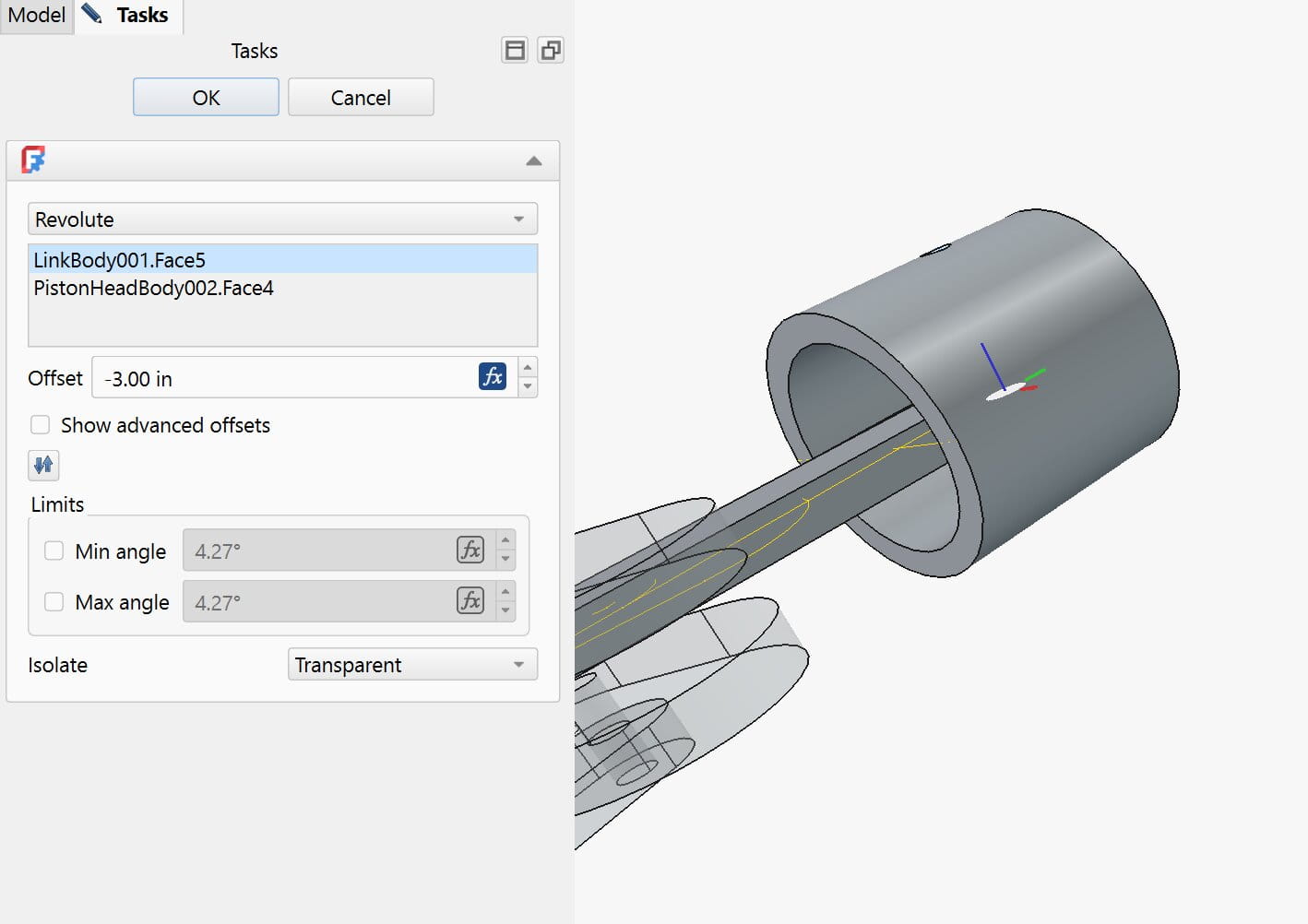Open the Revolute joint type dropdown
The image size is (1308, 924).
pyautogui.click(x=282, y=219)
